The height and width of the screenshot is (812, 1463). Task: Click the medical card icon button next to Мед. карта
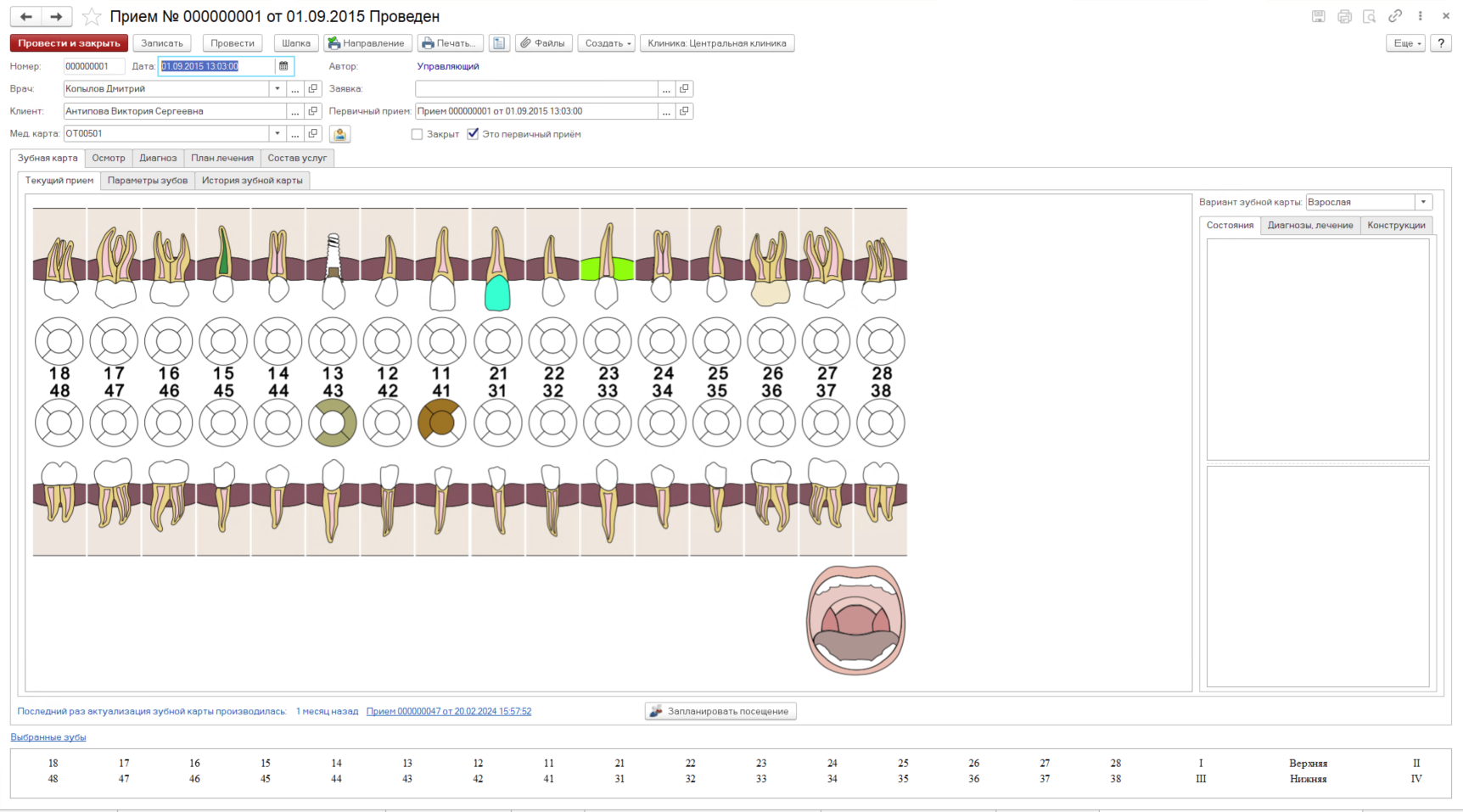pyautogui.click(x=339, y=134)
